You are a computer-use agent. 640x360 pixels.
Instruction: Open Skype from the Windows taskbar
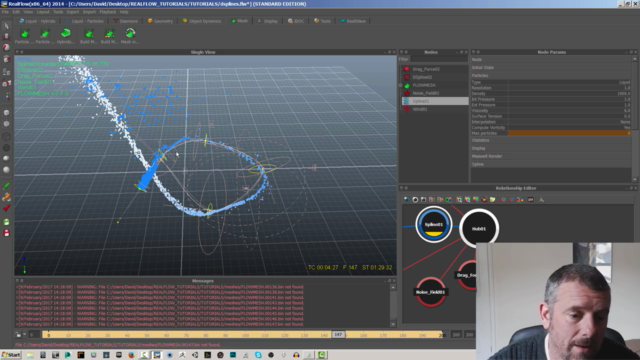[258, 355]
